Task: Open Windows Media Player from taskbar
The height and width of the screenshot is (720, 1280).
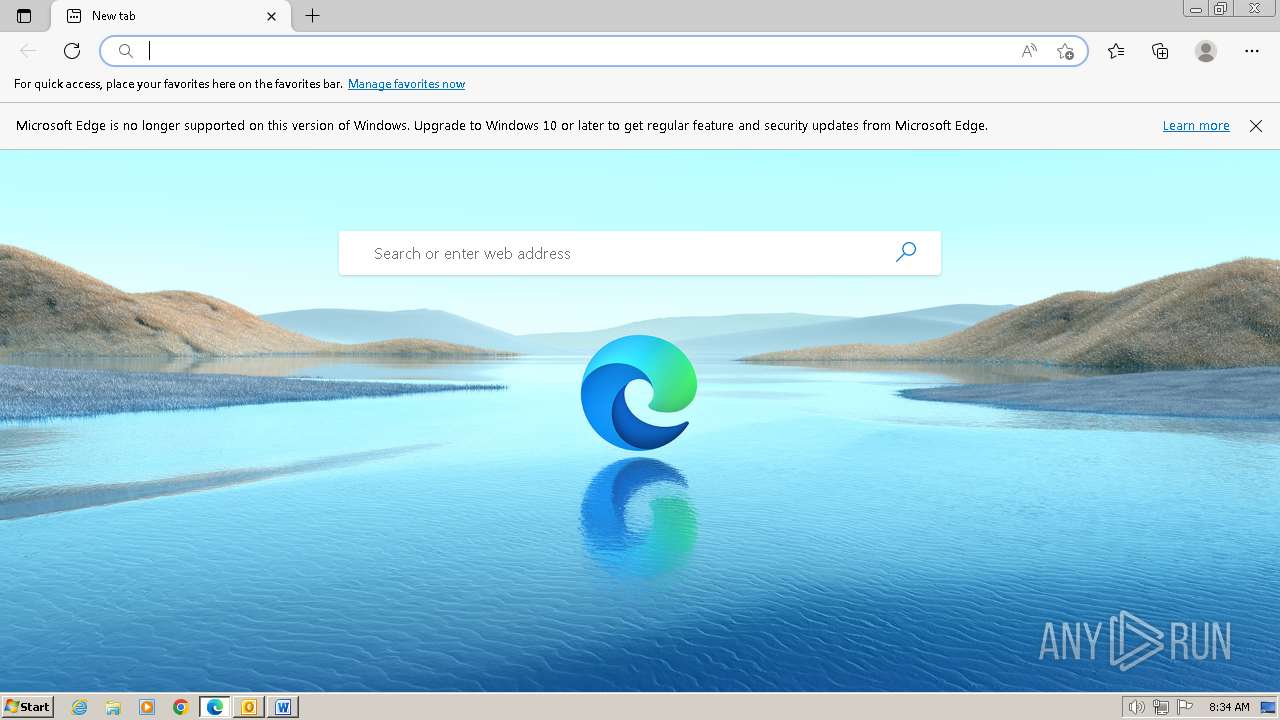Action: tap(147, 707)
